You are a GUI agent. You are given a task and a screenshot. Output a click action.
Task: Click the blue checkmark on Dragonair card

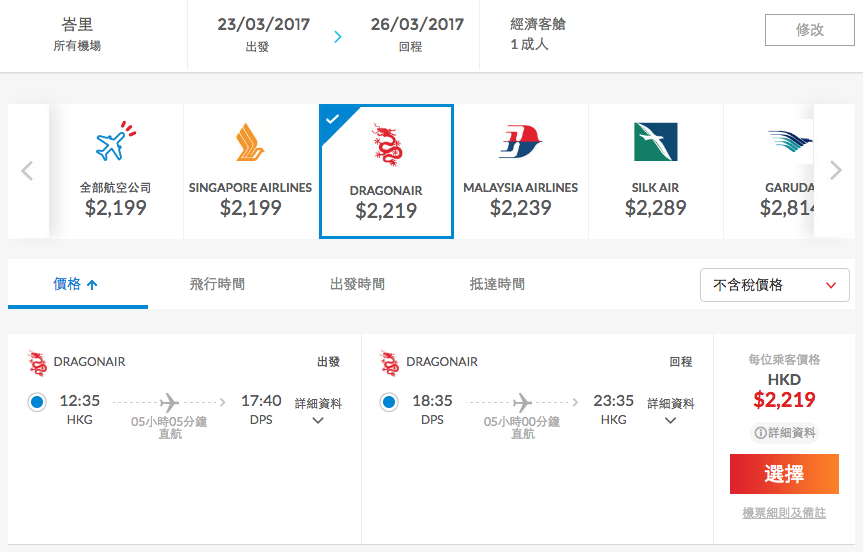coord(332,119)
